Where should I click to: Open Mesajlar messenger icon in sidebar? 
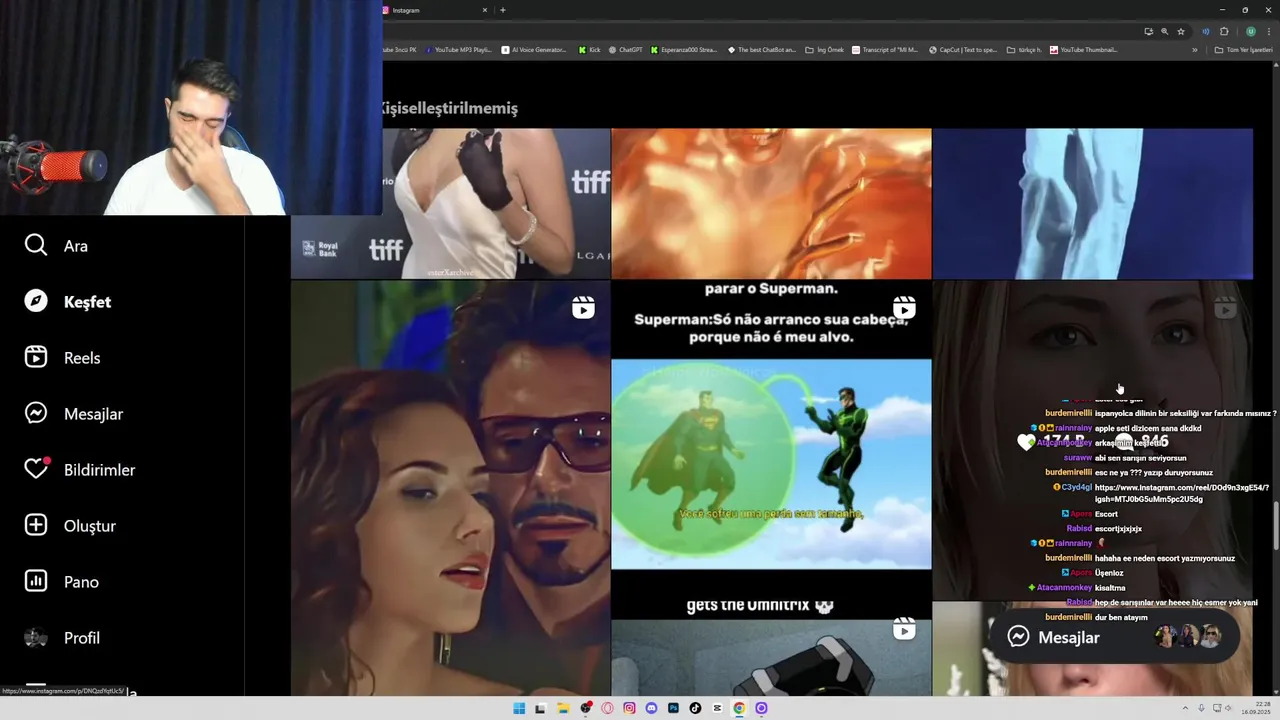(36, 413)
